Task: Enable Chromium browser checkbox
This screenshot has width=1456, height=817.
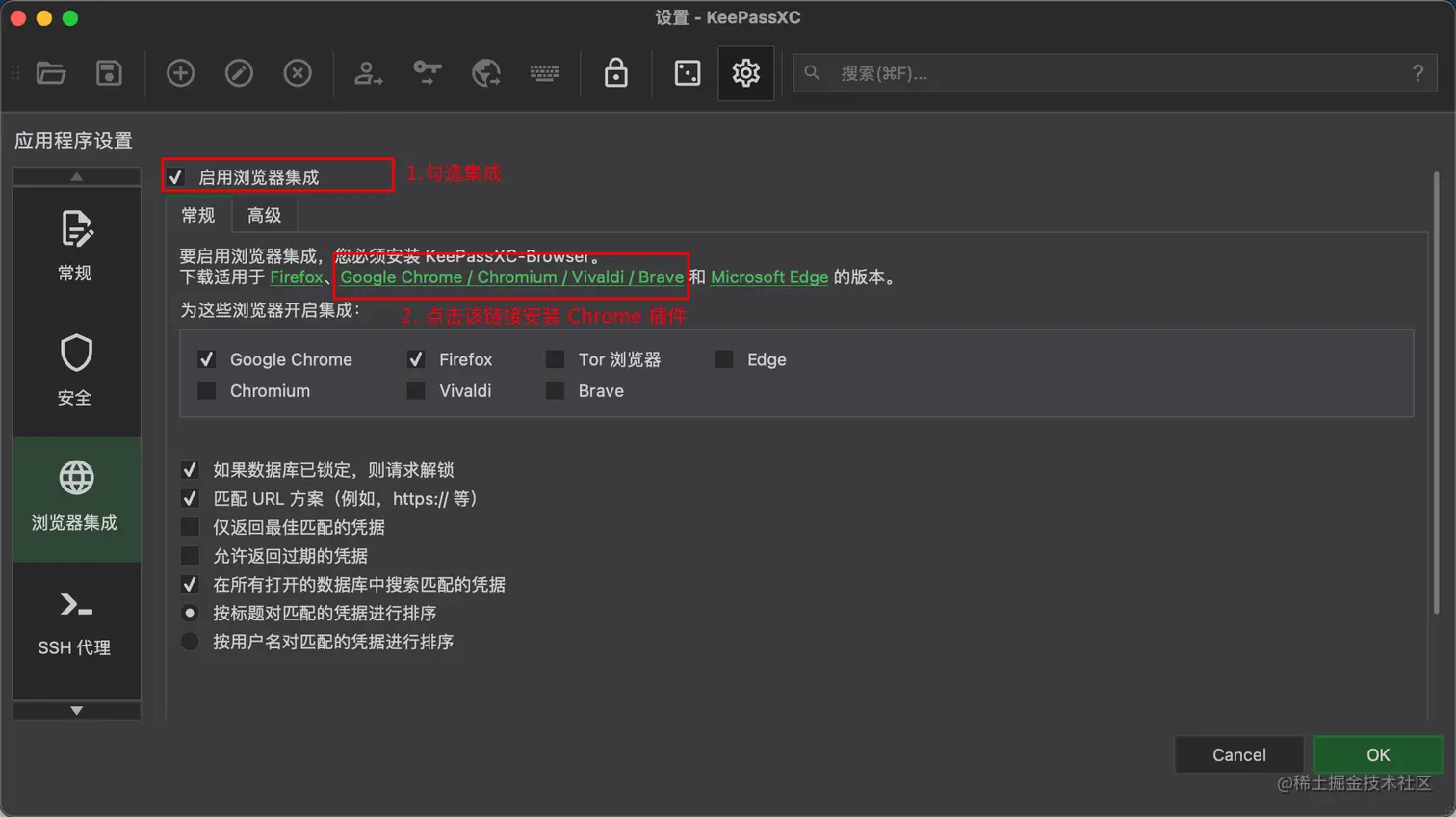Action: click(206, 390)
